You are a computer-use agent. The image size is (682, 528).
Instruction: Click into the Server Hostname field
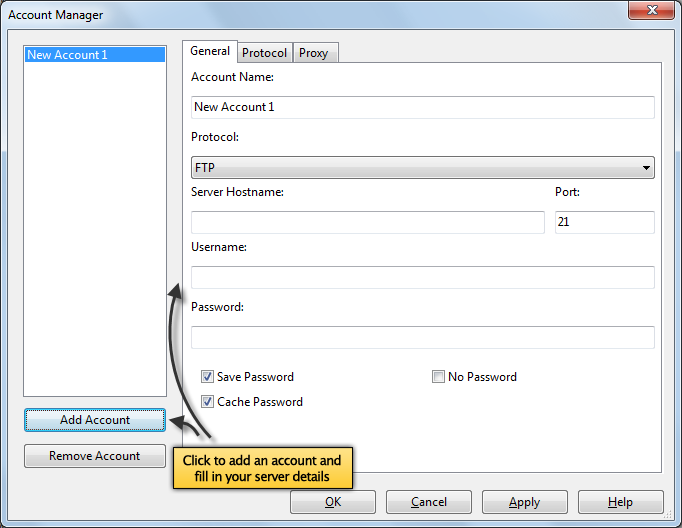pyautogui.click(x=367, y=222)
